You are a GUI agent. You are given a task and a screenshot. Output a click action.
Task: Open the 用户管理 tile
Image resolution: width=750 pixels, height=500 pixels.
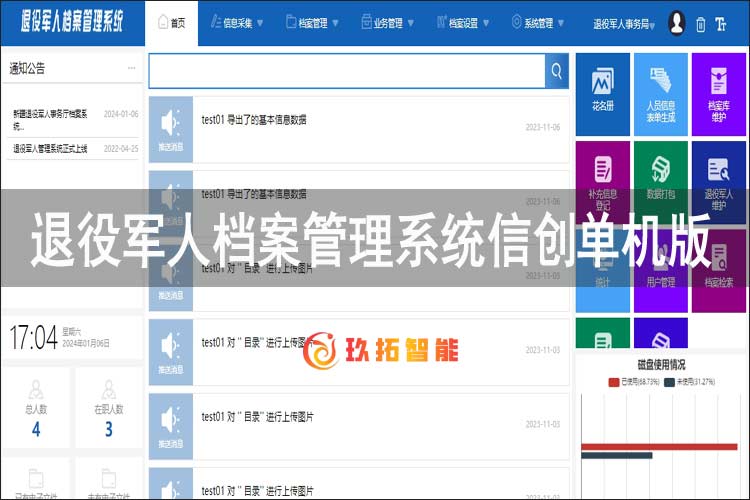[661, 271]
